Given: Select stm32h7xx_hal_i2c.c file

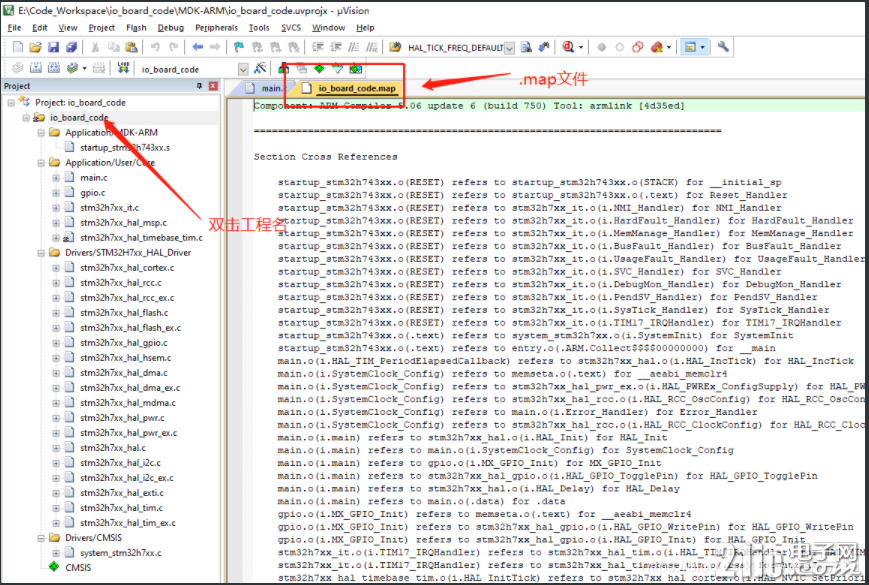Looking at the screenshot, I should pyautogui.click(x=120, y=463).
